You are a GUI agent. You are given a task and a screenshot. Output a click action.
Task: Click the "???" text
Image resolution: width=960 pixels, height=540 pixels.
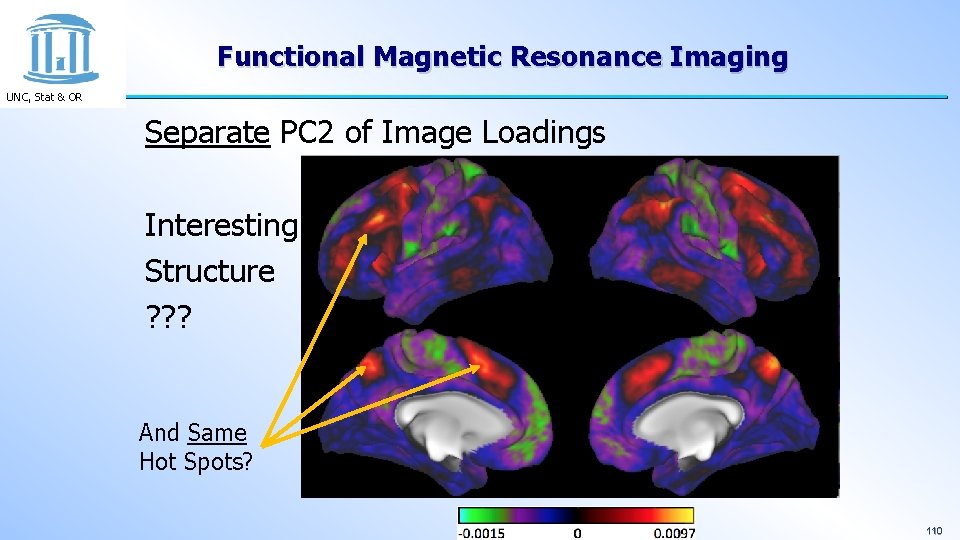click(169, 317)
